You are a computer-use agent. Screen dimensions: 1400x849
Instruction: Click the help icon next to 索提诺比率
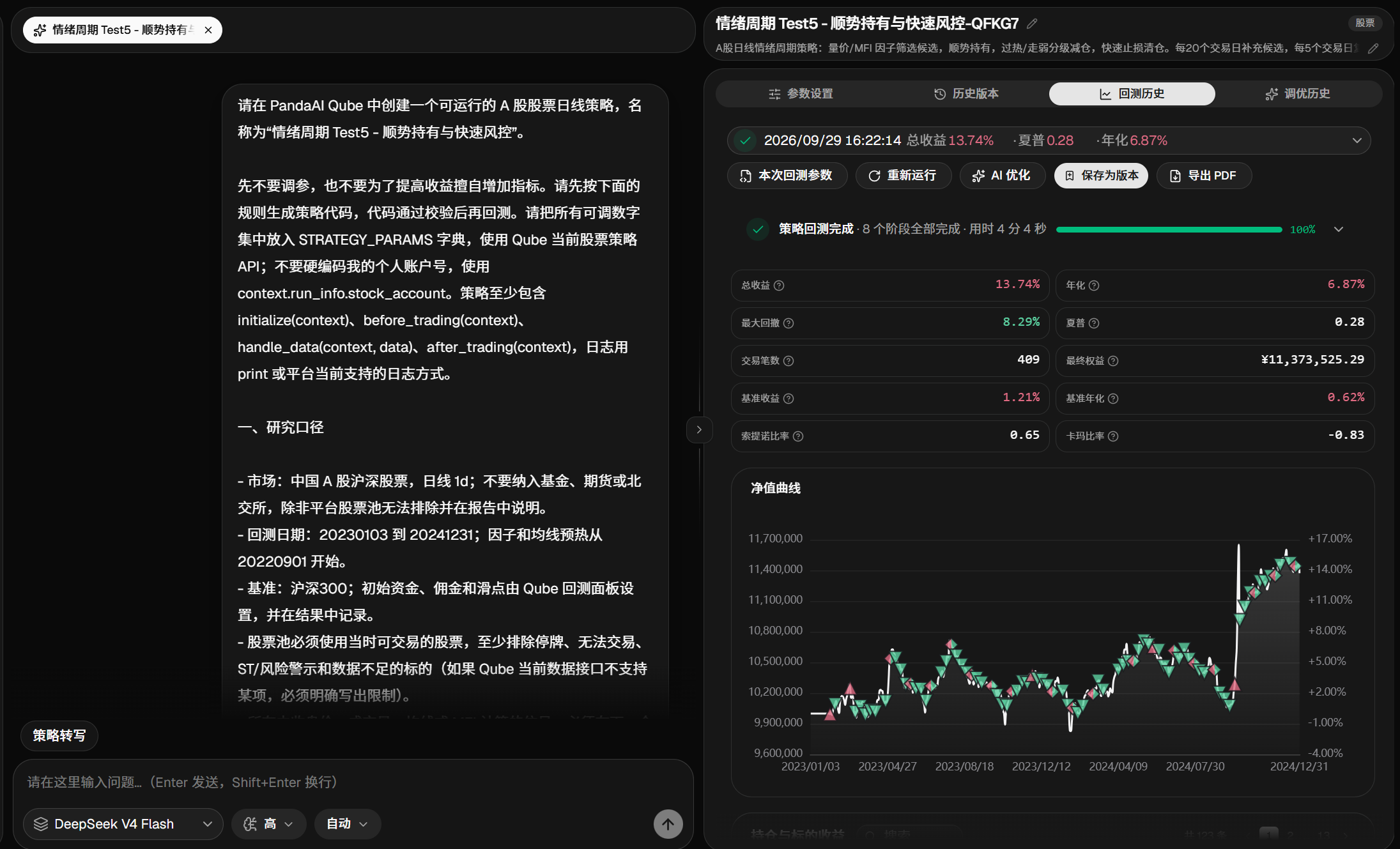click(798, 436)
